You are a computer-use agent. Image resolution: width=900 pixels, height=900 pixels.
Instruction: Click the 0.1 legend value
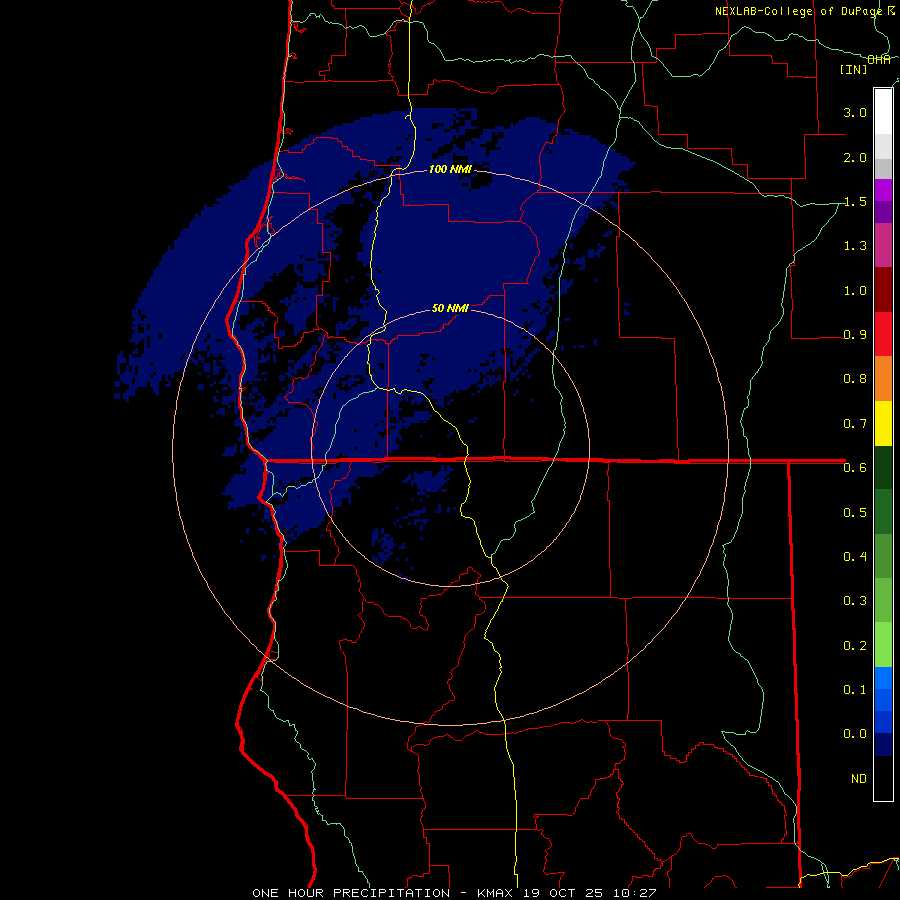pyautogui.click(x=855, y=689)
